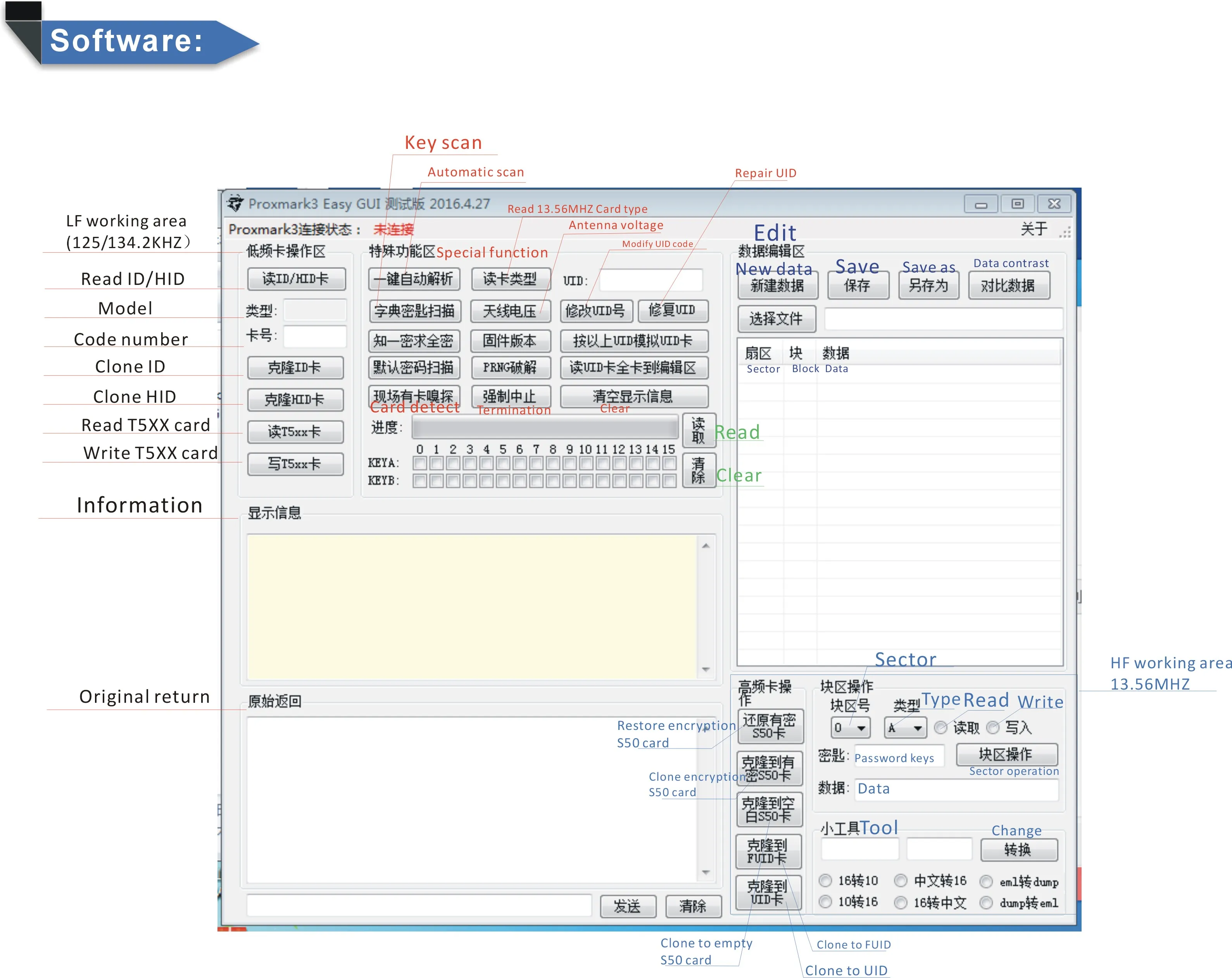Click the vertical 读取 Read keys button
The width and height of the screenshot is (1232, 978).
[698, 430]
